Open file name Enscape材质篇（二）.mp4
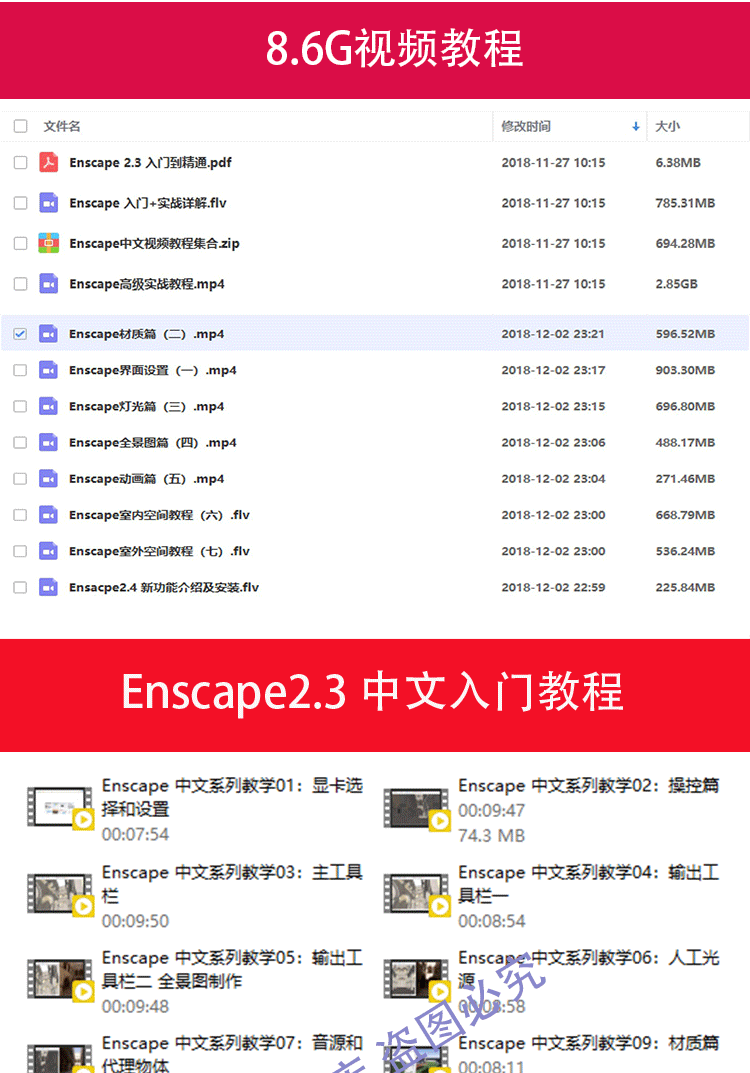Viewport: 750px width, 1073px height. (x=146, y=334)
